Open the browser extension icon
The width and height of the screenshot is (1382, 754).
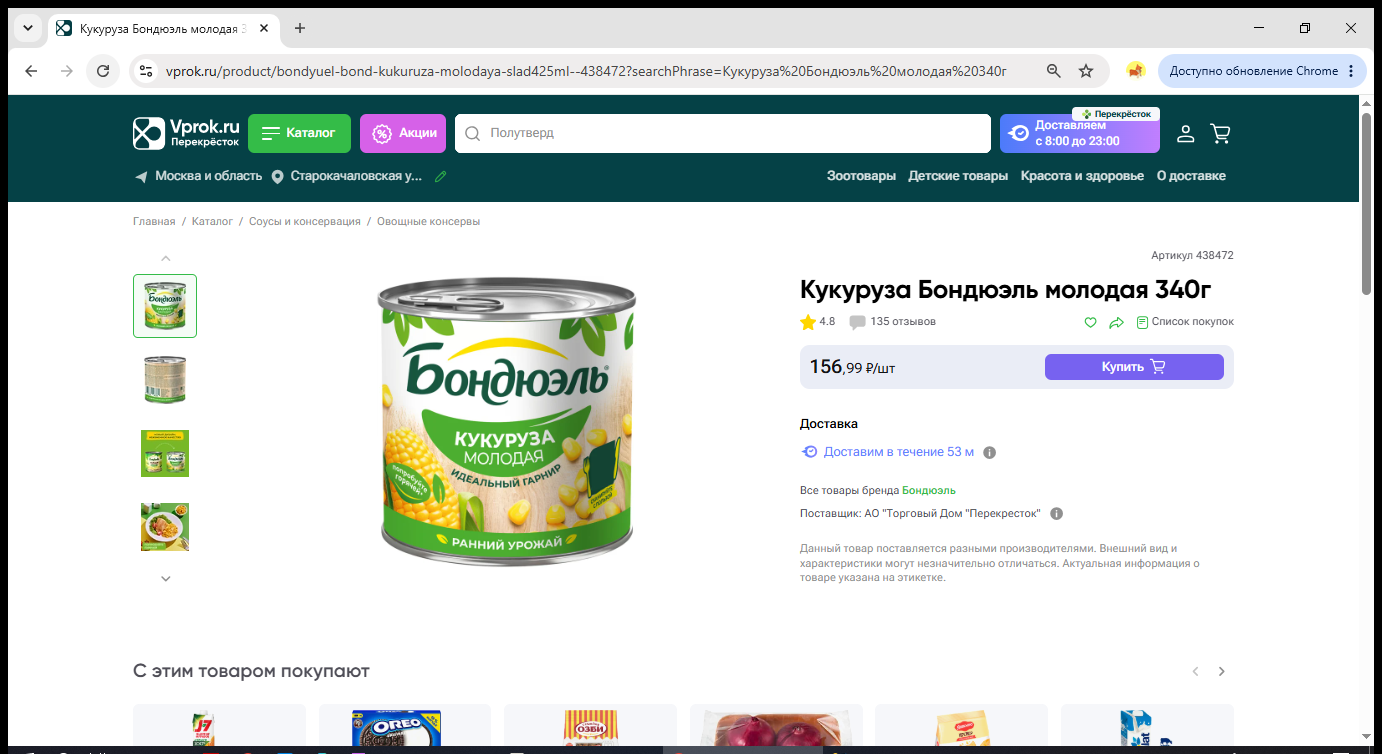[1136, 71]
